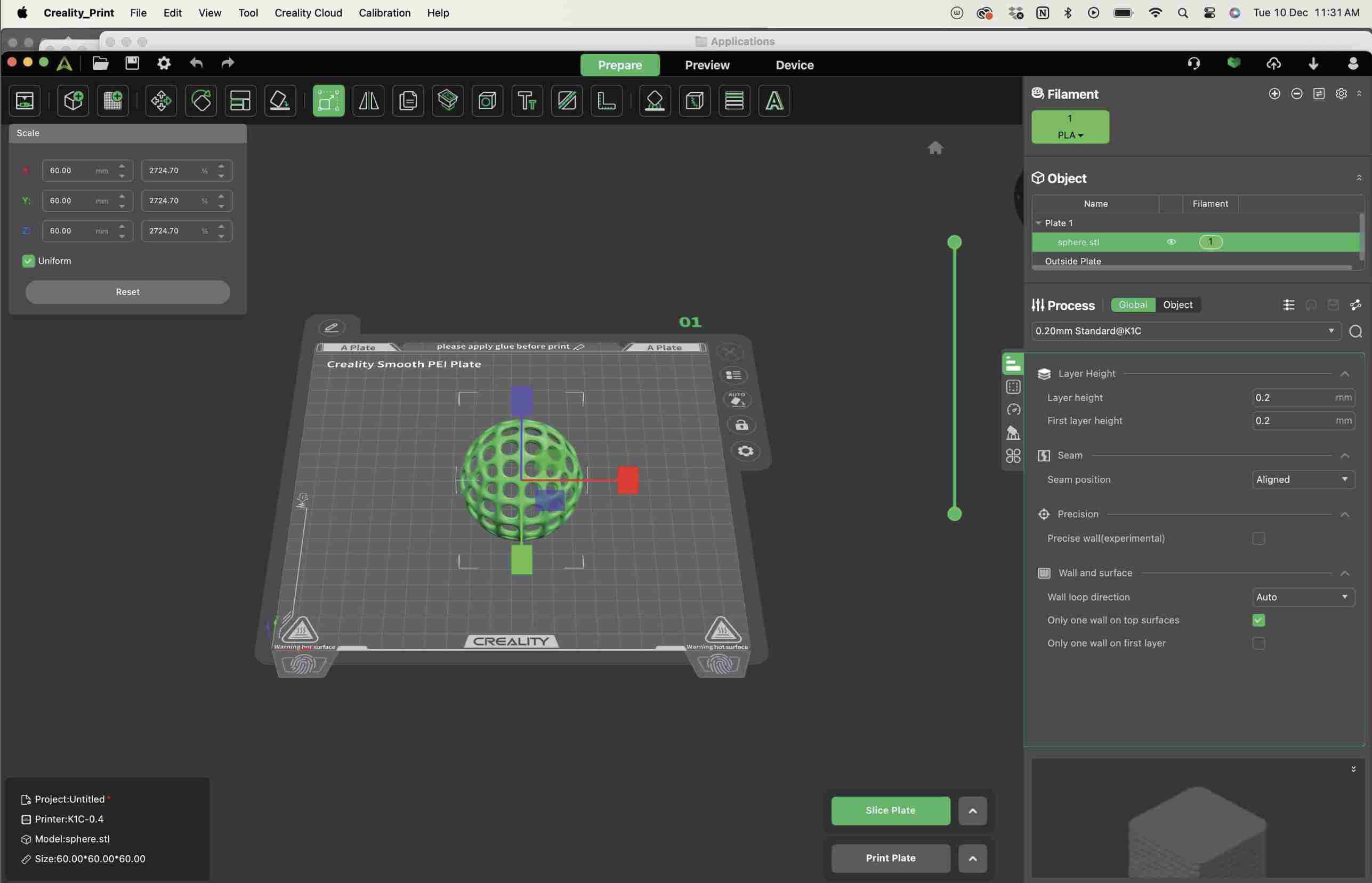This screenshot has width=1372, height=883.
Task: Switch process scope to Object
Action: pyautogui.click(x=1178, y=305)
